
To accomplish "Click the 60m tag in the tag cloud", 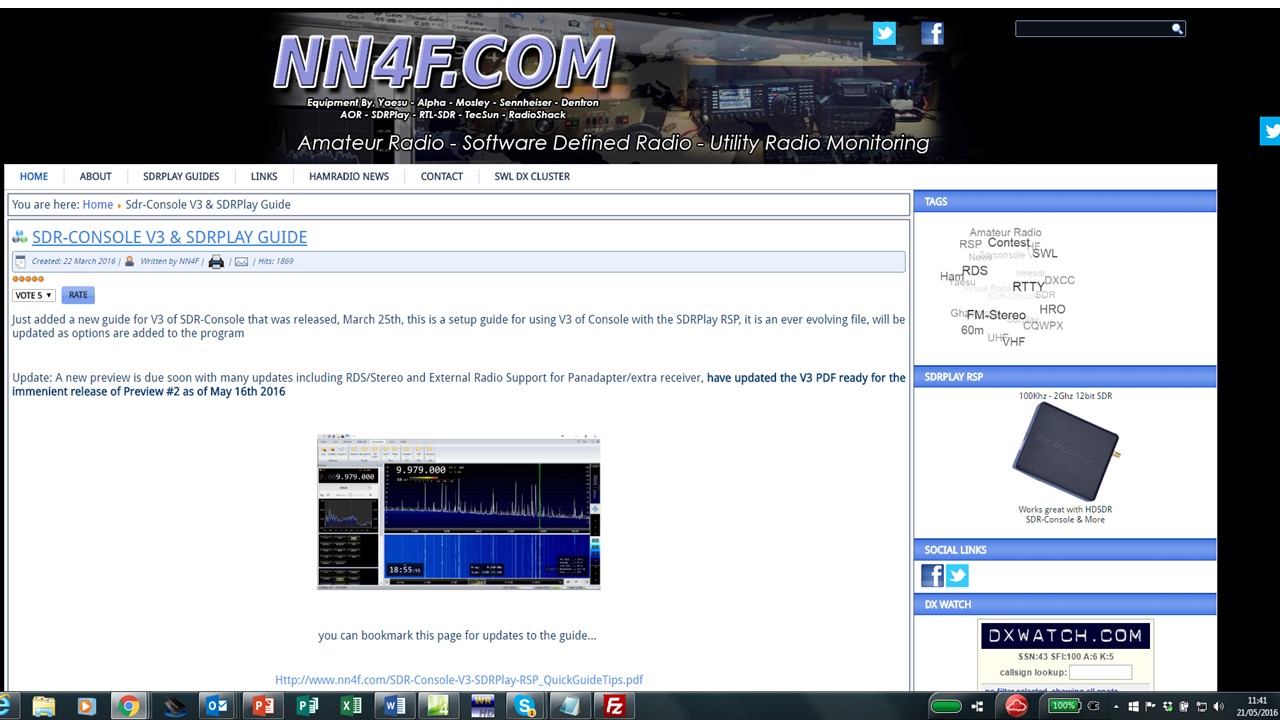I will click(x=972, y=330).
